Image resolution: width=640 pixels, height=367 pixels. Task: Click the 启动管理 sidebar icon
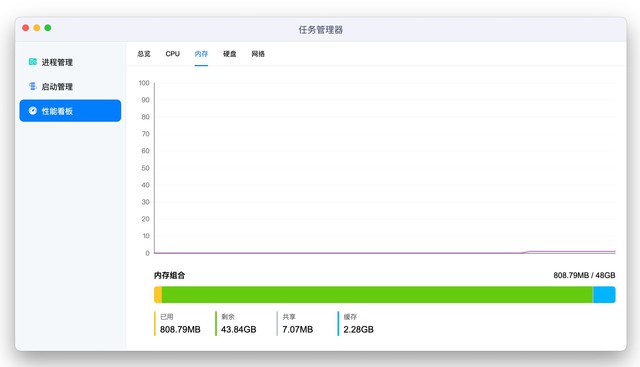33,86
